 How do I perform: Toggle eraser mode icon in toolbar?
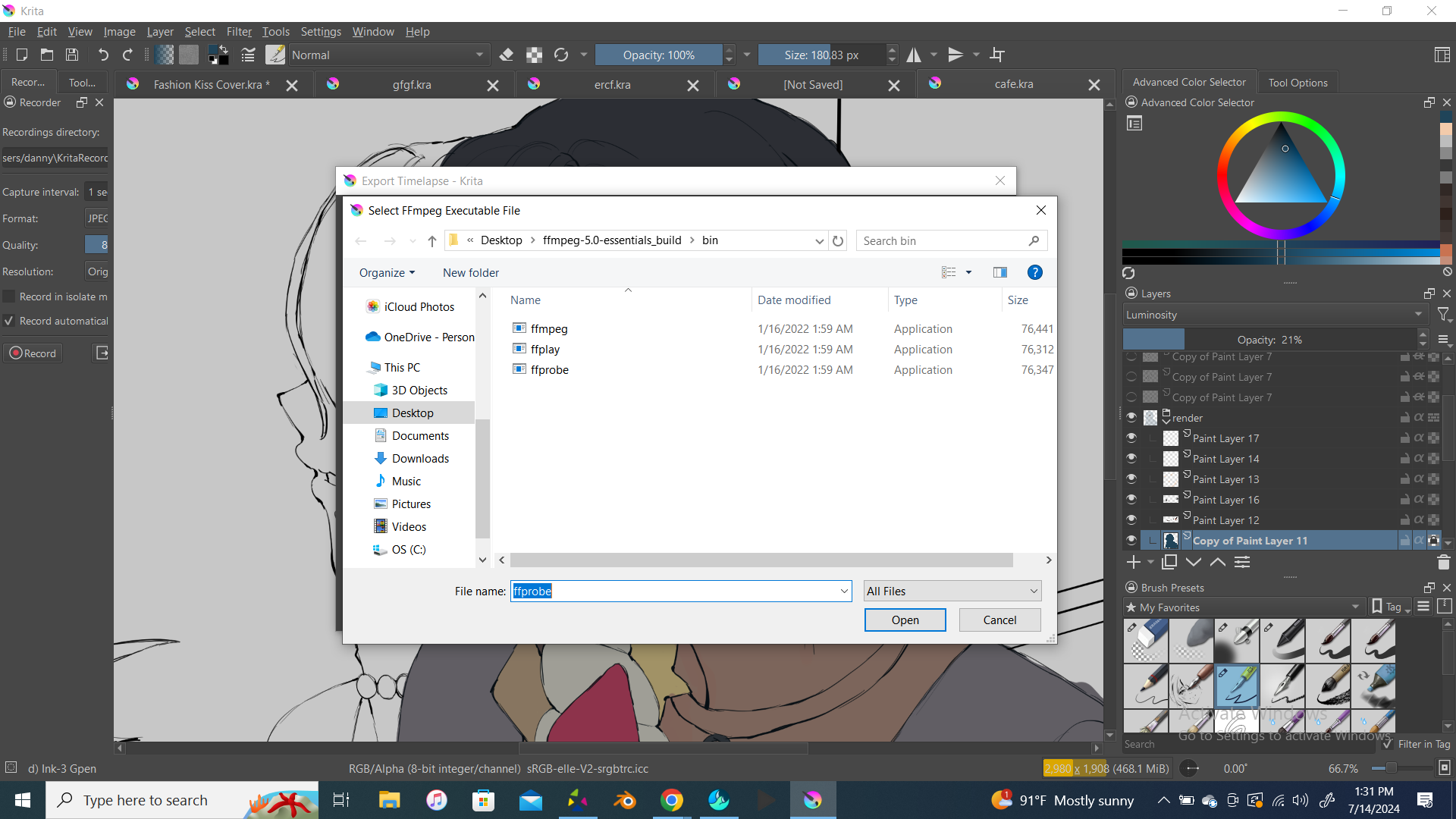click(507, 55)
